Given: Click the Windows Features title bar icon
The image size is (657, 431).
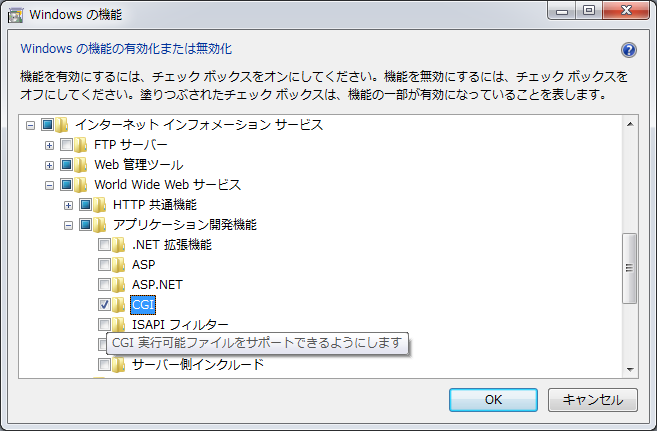Looking at the screenshot, I should 16,15.
